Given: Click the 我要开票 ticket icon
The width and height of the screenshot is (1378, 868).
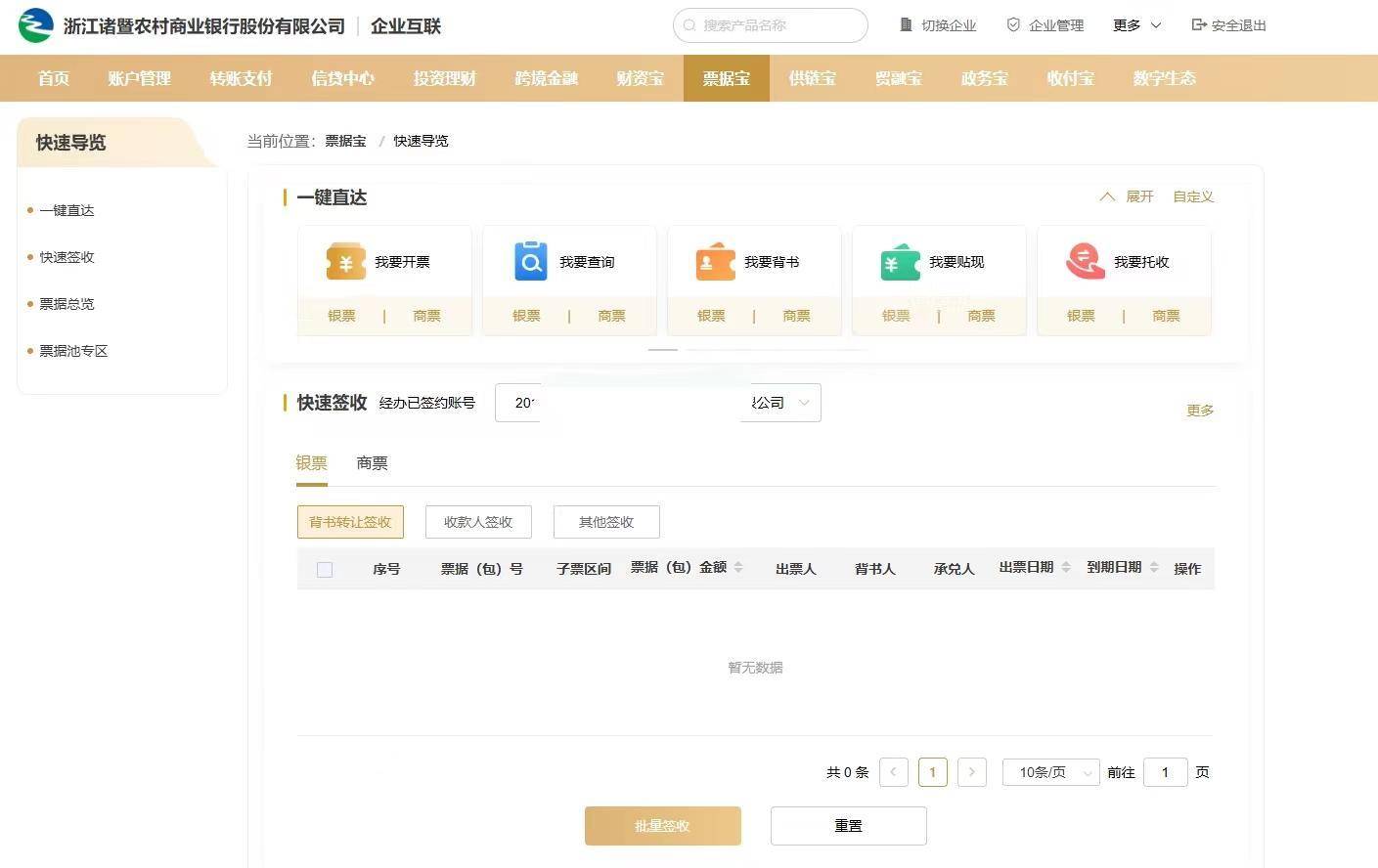Looking at the screenshot, I should [345, 262].
